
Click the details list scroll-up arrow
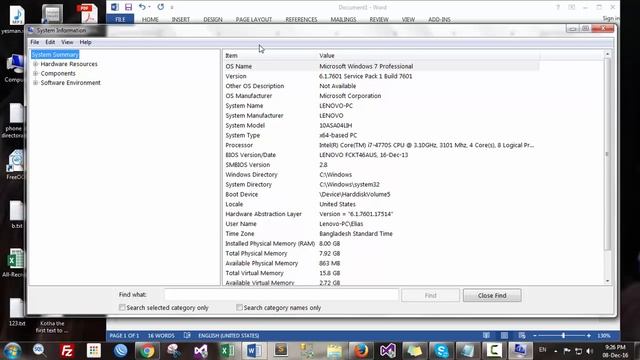(607, 54)
